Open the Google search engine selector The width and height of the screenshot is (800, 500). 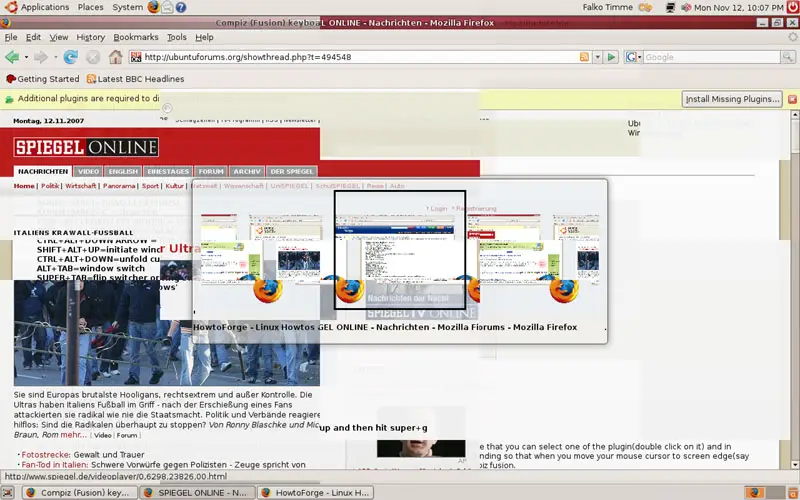[633, 57]
